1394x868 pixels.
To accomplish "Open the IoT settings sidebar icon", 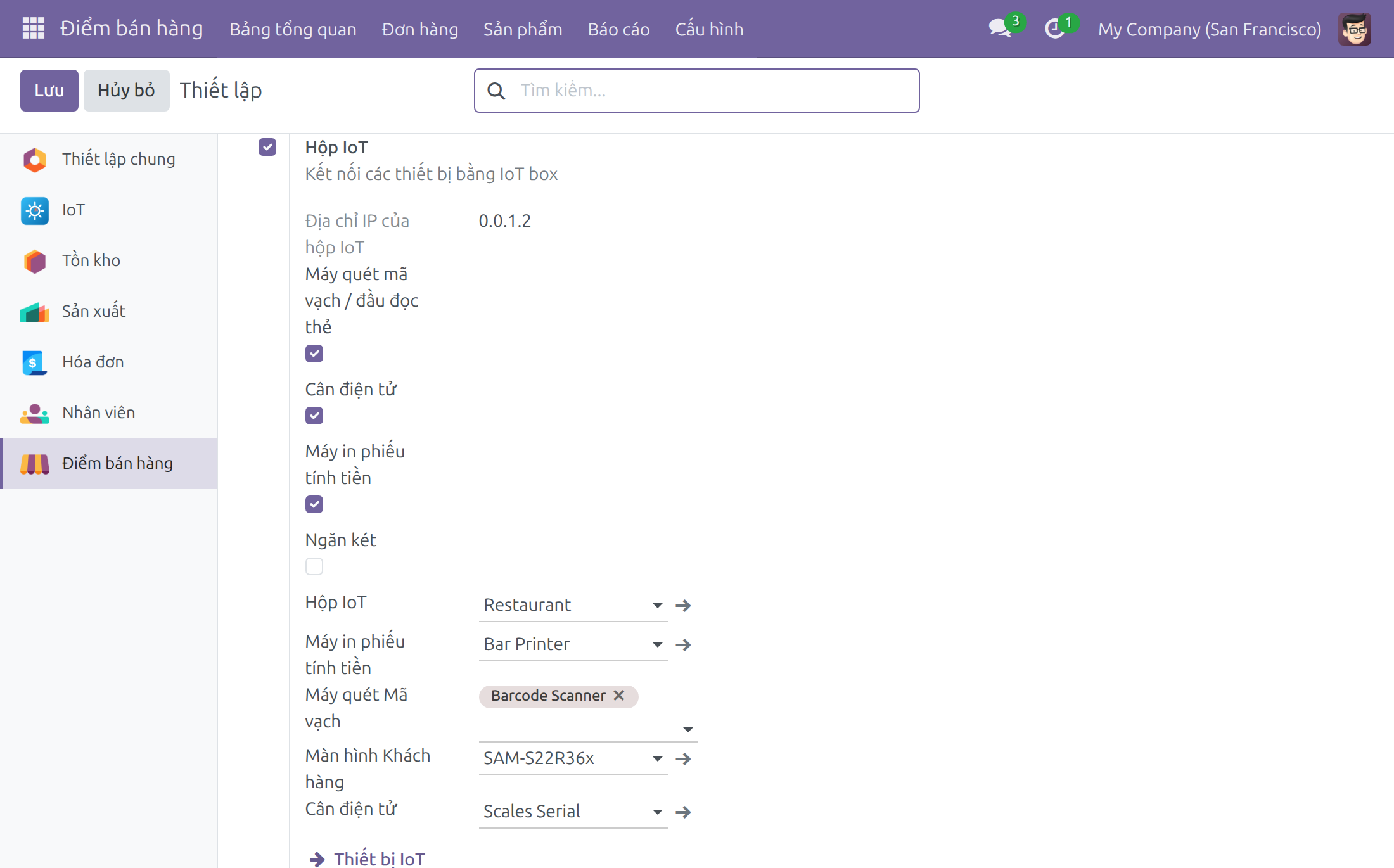I will pyautogui.click(x=35, y=210).
